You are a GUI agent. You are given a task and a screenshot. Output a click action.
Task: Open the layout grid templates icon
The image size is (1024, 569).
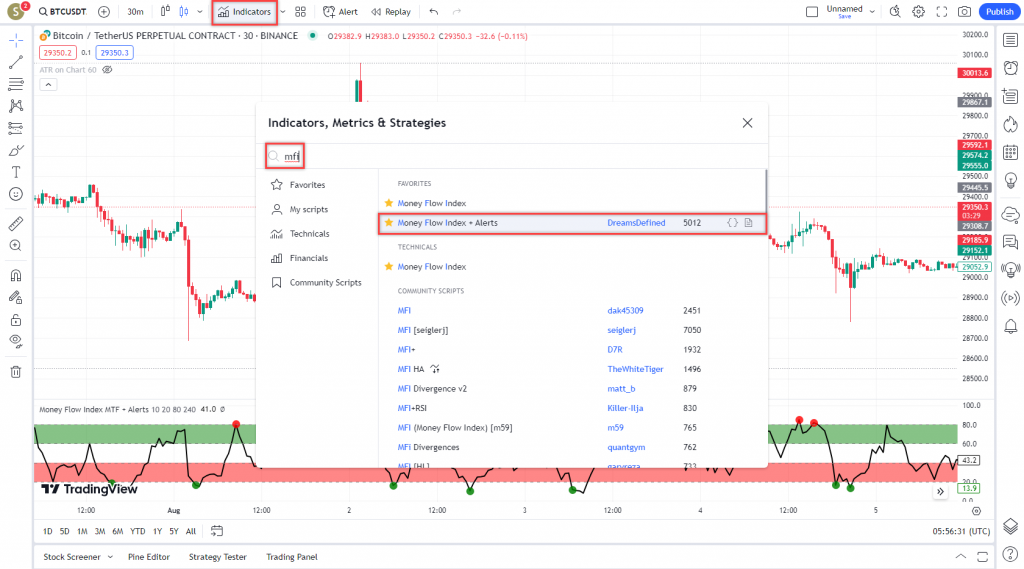[301, 12]
